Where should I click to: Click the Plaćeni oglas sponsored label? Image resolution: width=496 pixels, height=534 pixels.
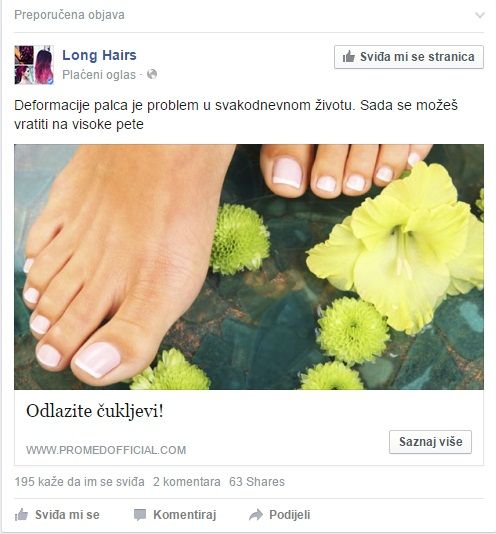pyautogui.click(x=99, y=75)
